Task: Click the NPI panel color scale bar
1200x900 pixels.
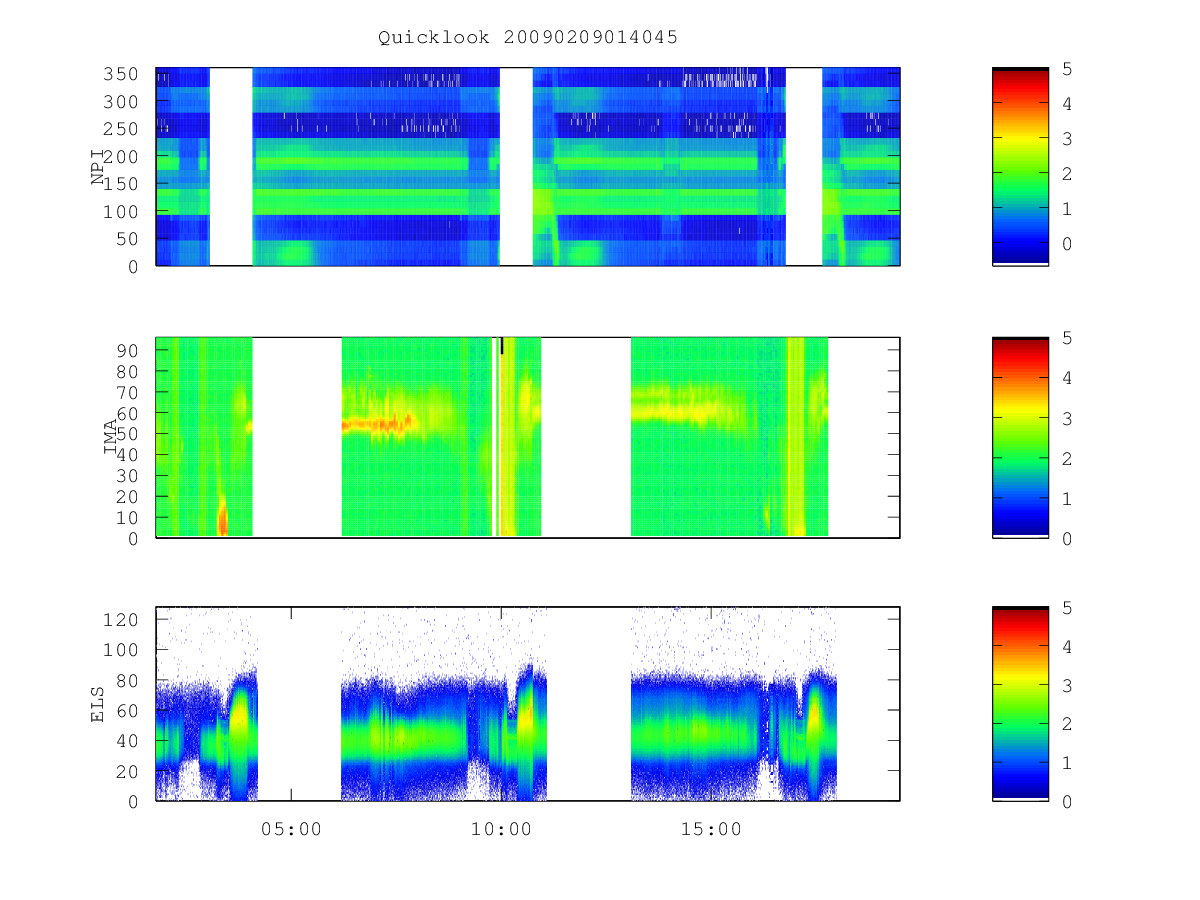Action: (x=1020, y=166)
